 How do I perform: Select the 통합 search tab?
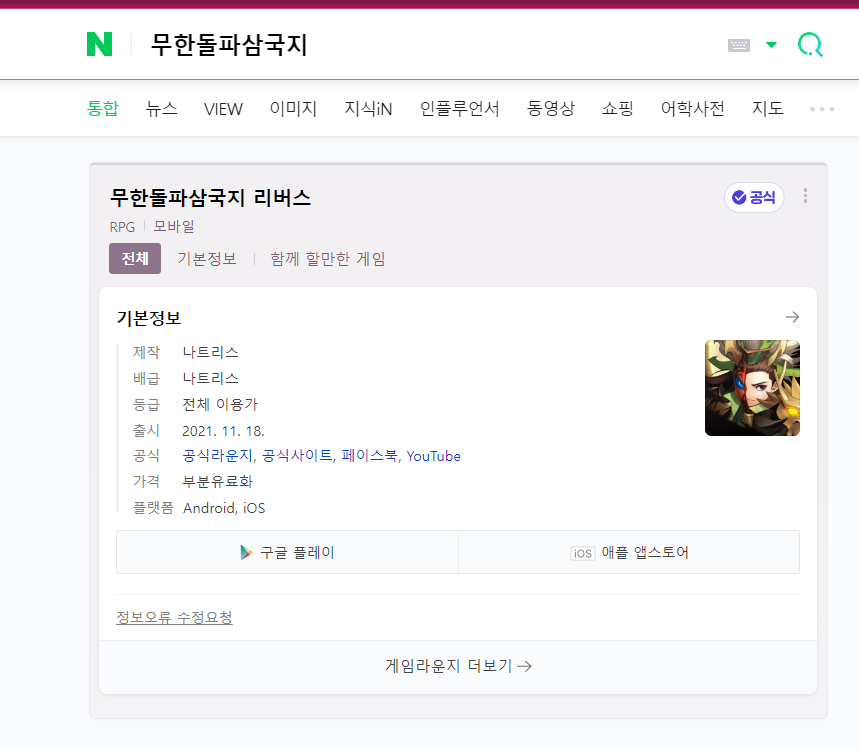pyautogui.click(x=102, y=108)
